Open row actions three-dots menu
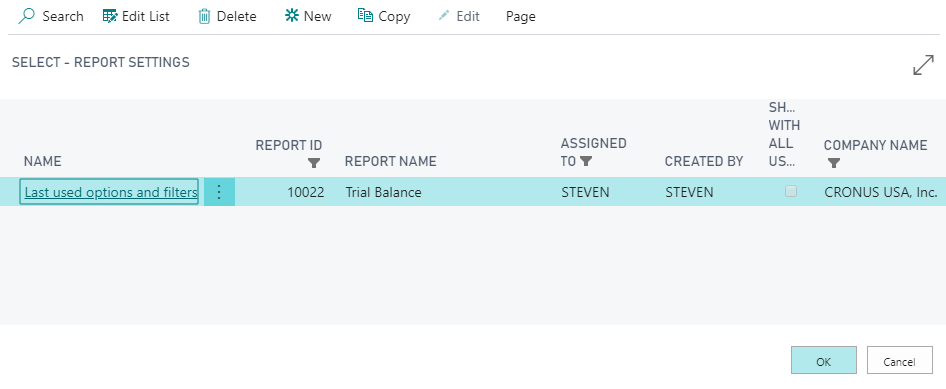This screenshot has width=946, height=389. pyautogui.click(x=219, y=192)
